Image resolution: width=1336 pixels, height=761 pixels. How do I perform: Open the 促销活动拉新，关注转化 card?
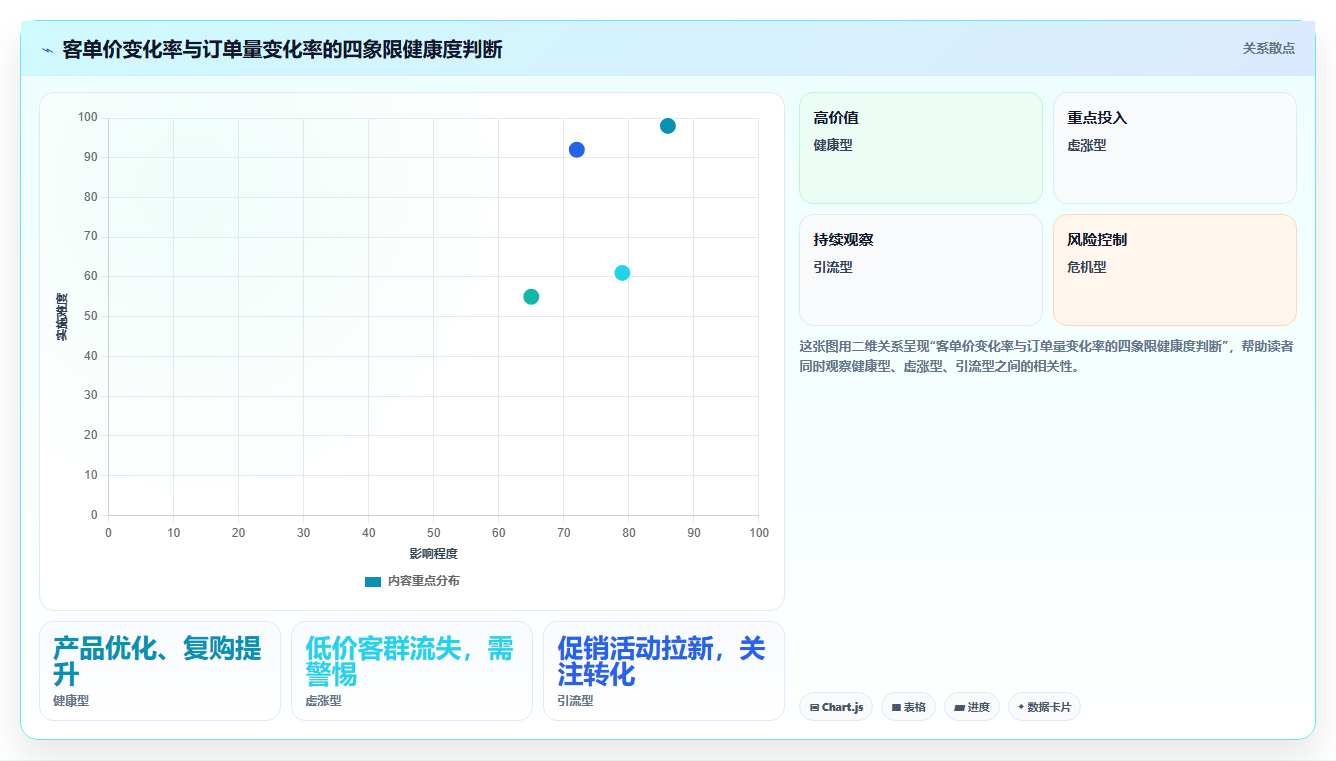coord(664,671)
